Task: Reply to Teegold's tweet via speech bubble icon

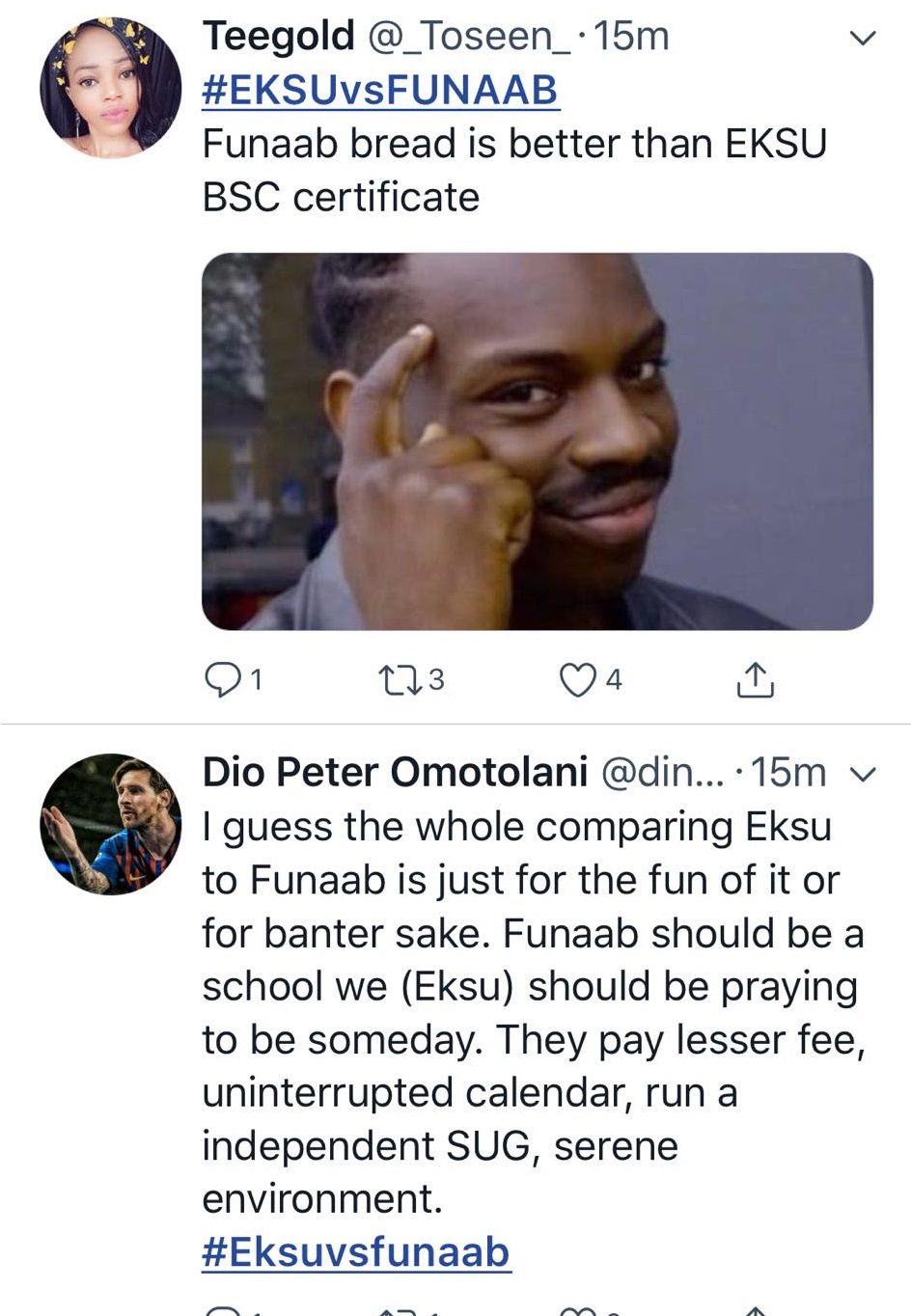Action: 223,679
